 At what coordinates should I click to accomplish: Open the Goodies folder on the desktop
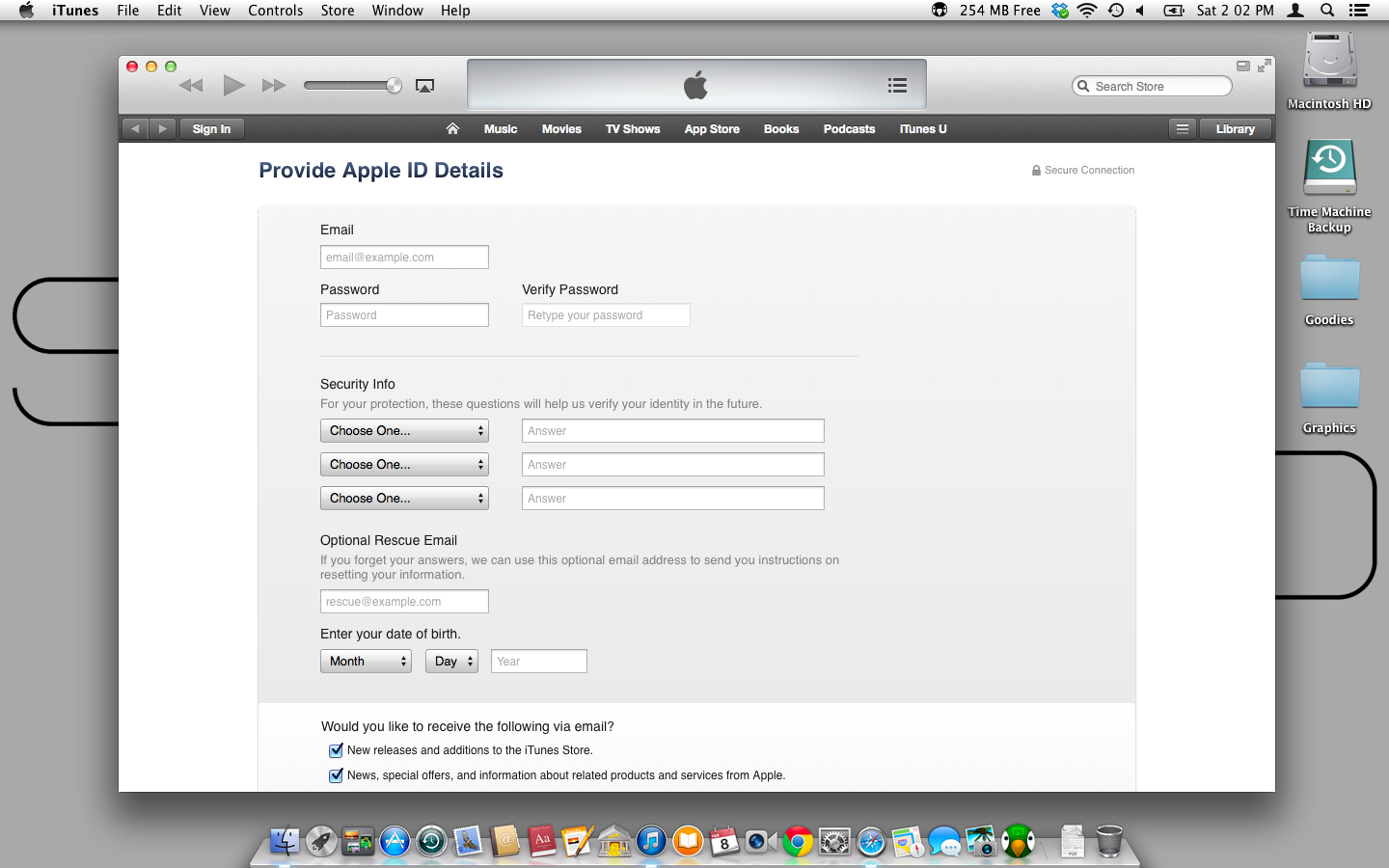click(1329, 290)
